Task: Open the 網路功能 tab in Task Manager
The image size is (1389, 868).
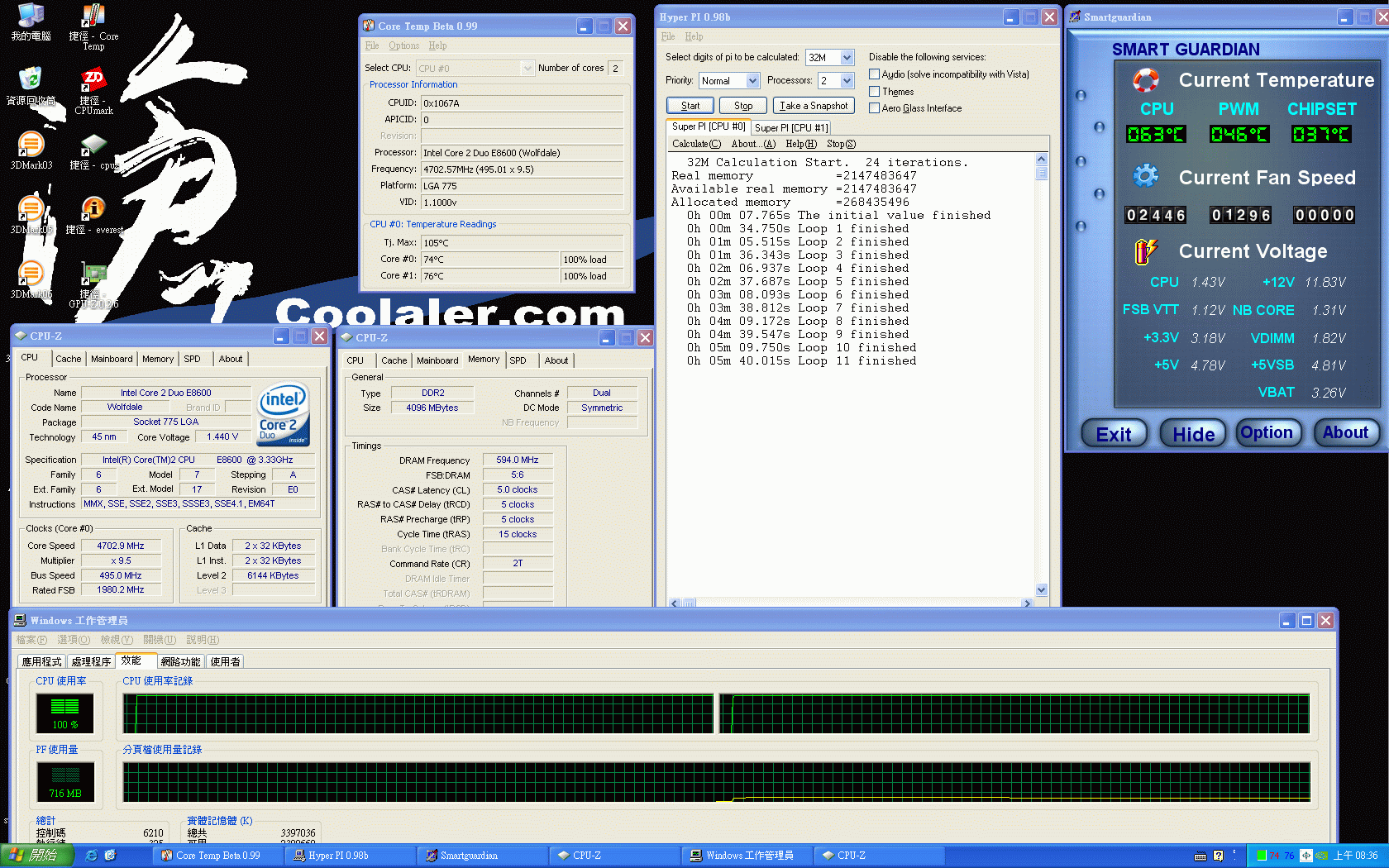Action: 180,661
